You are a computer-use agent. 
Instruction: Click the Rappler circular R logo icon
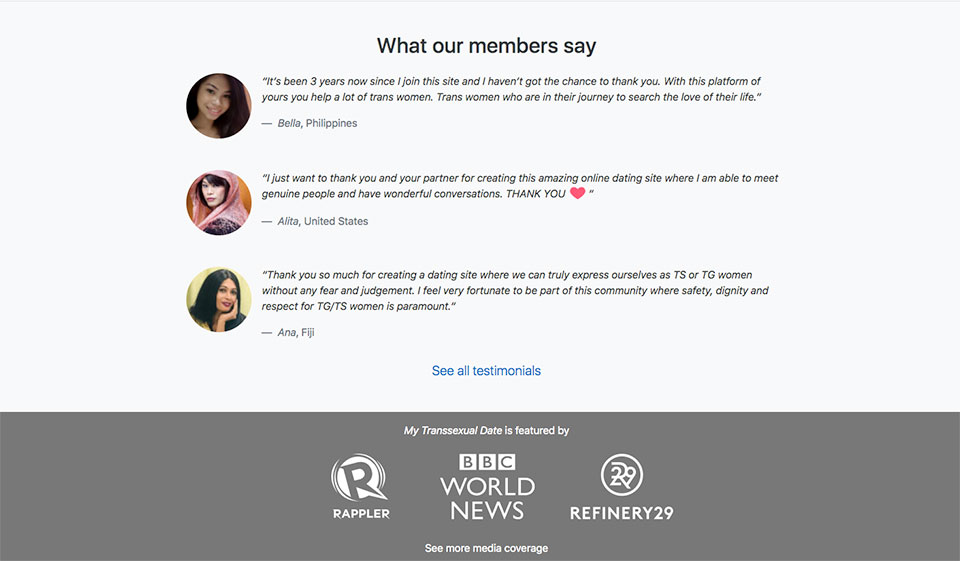pos(360,477)
